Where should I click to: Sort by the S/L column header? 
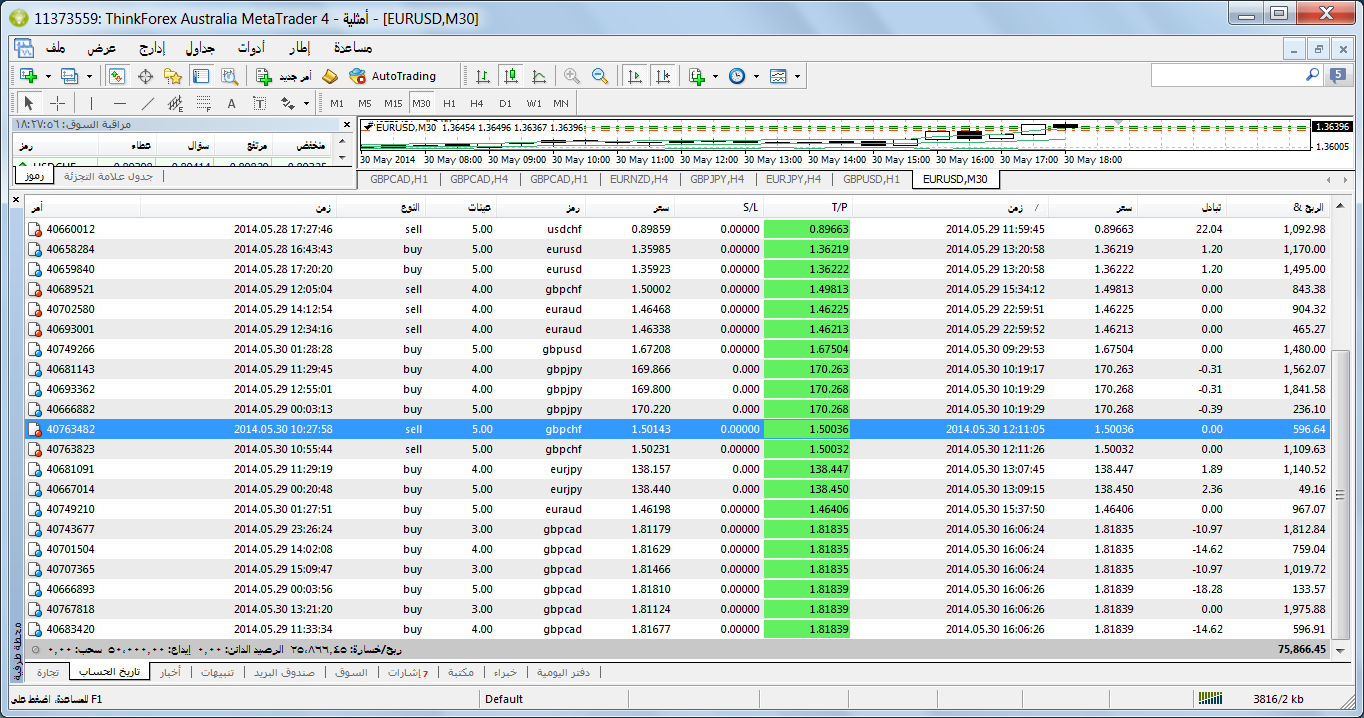(717, 207)
